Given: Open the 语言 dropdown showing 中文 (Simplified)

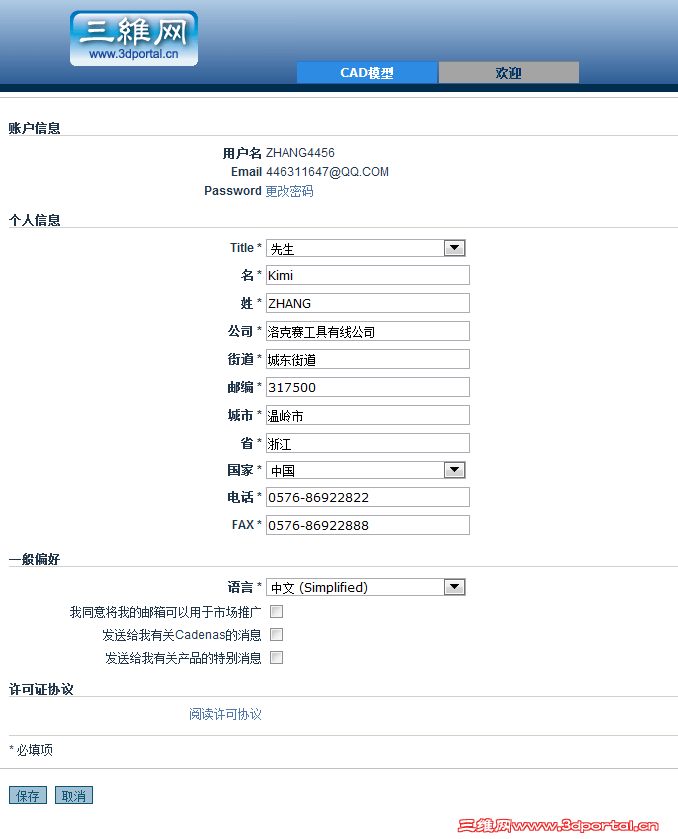Looking at the screenshot, I should click(365, 588).
